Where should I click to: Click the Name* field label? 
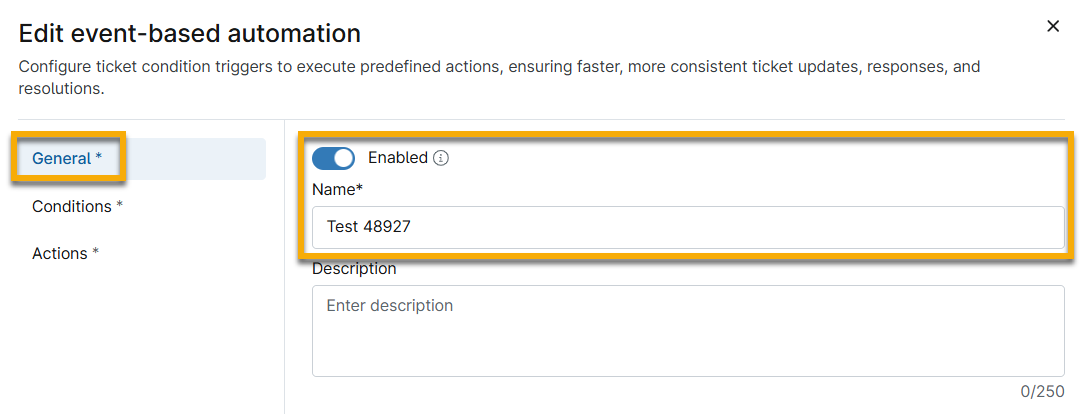coord(337,189)
